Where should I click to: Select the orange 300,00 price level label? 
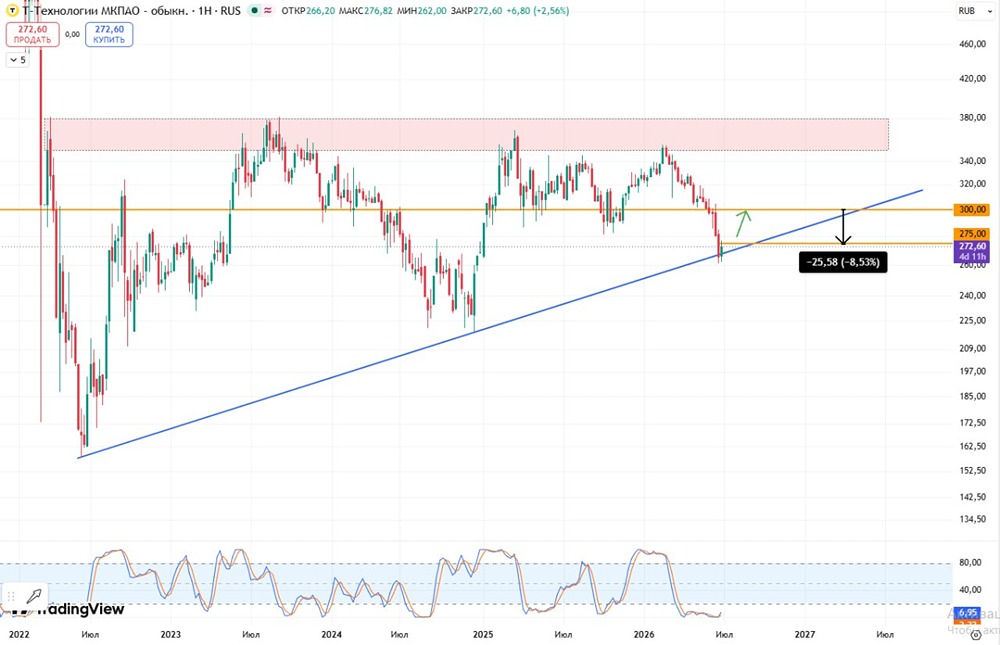point(972,209)
